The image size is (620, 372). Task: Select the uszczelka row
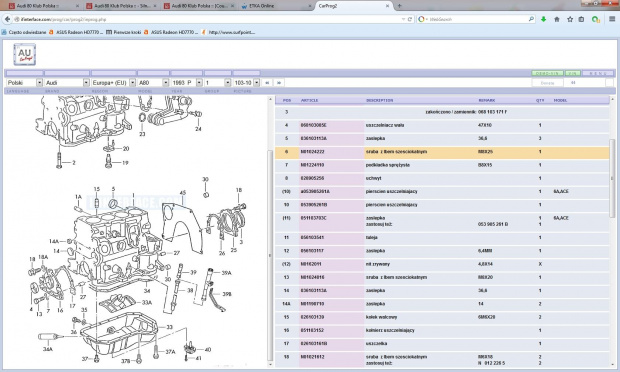pyautogui.click(x=442, y=344)
